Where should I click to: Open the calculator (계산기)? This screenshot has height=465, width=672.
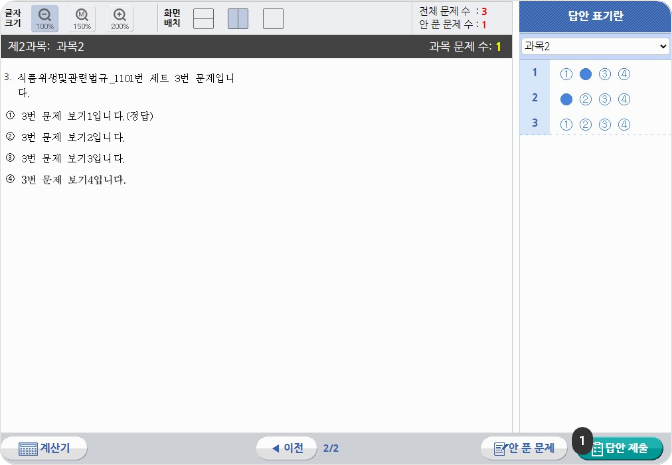tap(44, 448)
